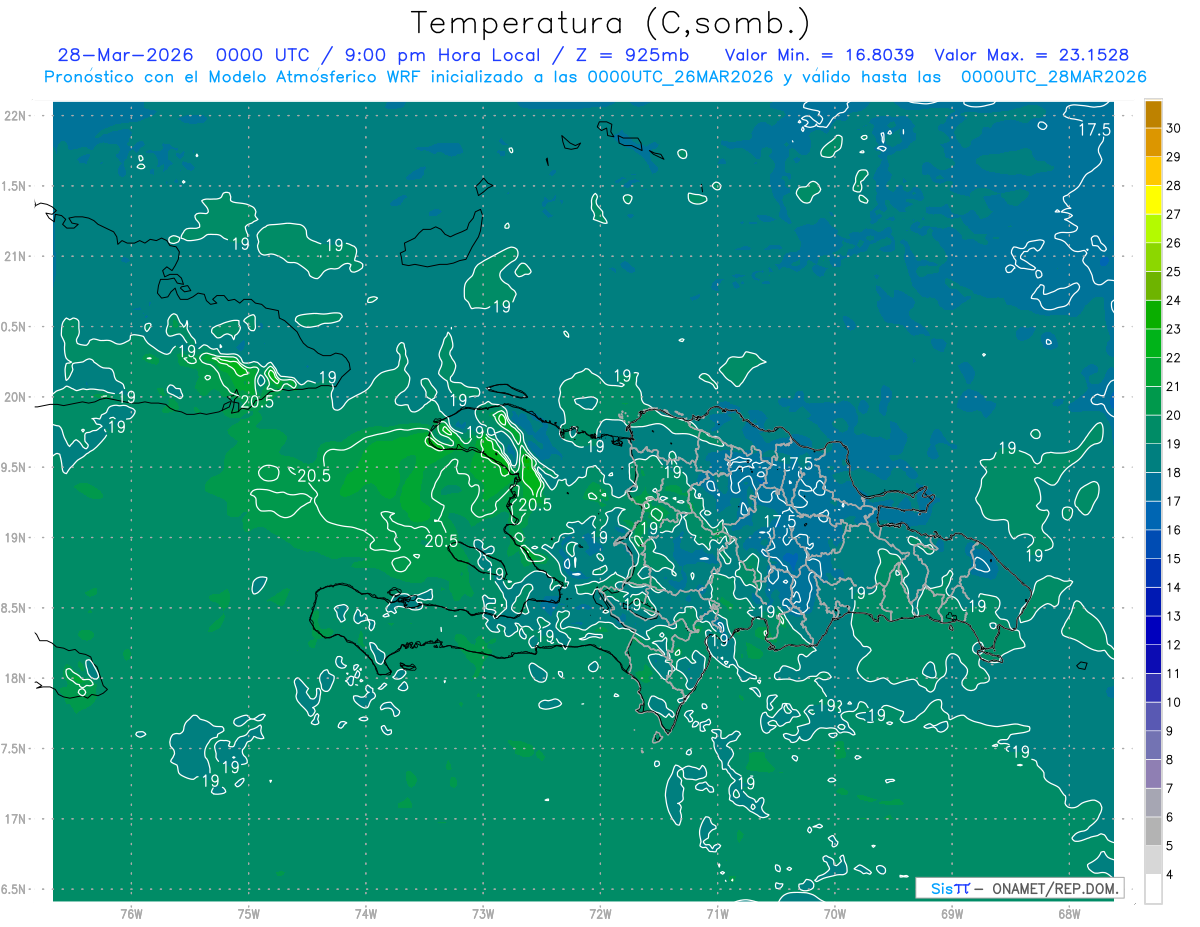Screen dimensions: 1200x927
Task: Click the 22N latitude axis label
Action: pos(15,116)
